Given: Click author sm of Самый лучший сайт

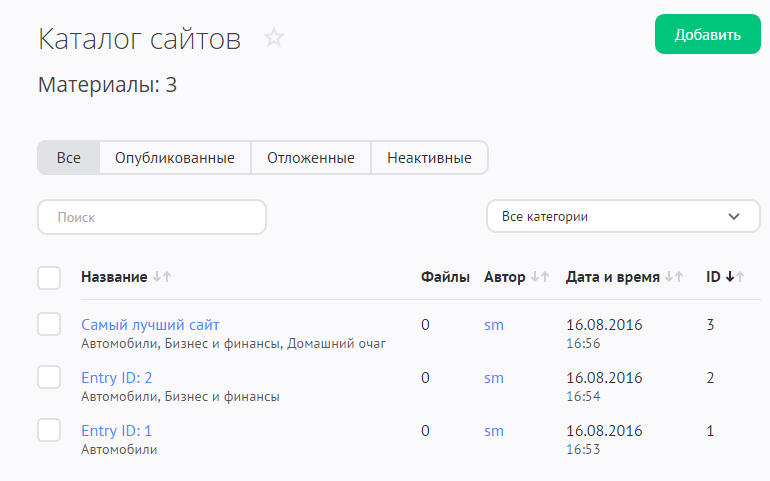Looking at the screenshot, I should tap(494, 325).
